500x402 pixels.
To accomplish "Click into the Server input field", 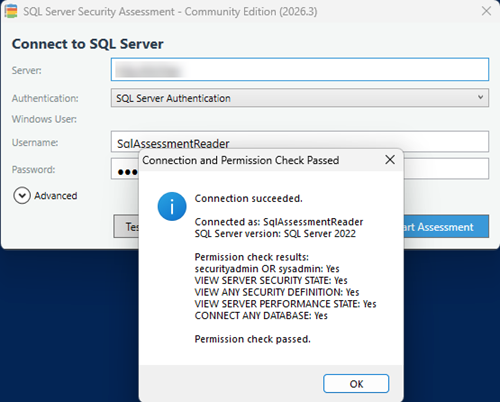I will (300, 70).
